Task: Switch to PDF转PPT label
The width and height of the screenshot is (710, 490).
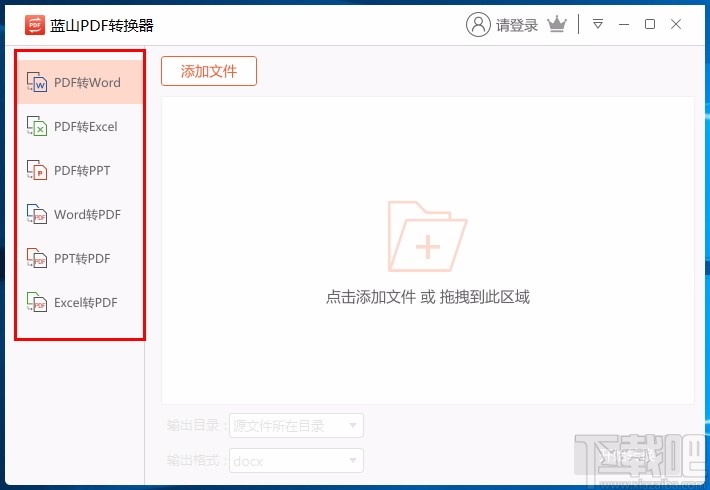Action: 82,170
